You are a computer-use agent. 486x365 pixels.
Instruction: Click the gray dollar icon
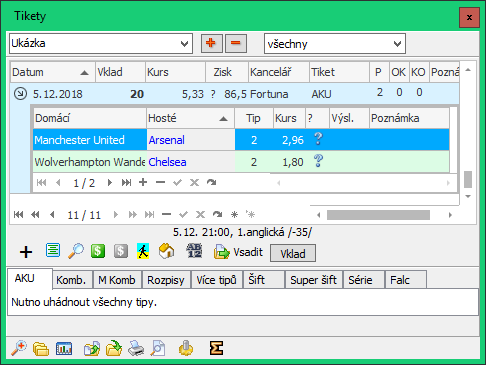coord(121,251)
